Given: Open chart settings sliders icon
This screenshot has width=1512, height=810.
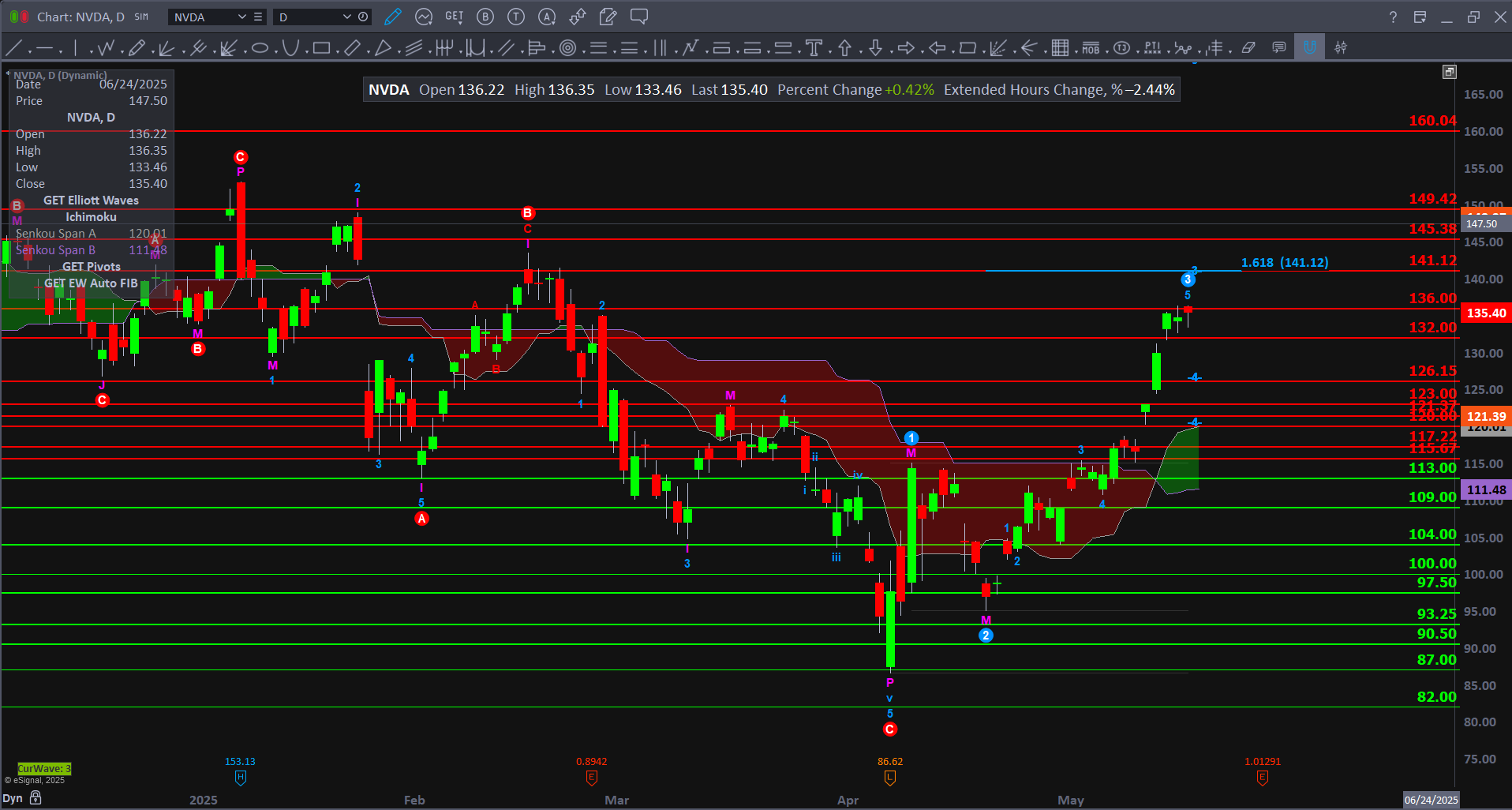Looking at the screenshot, I should point(1341,48).
